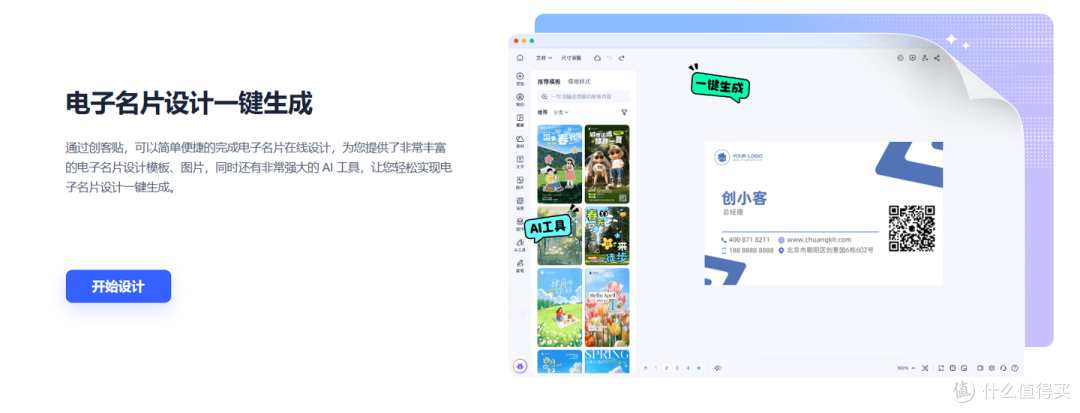Click the funnel filter icon
The image size is (1080, 413).
click(x=624, y=112)
